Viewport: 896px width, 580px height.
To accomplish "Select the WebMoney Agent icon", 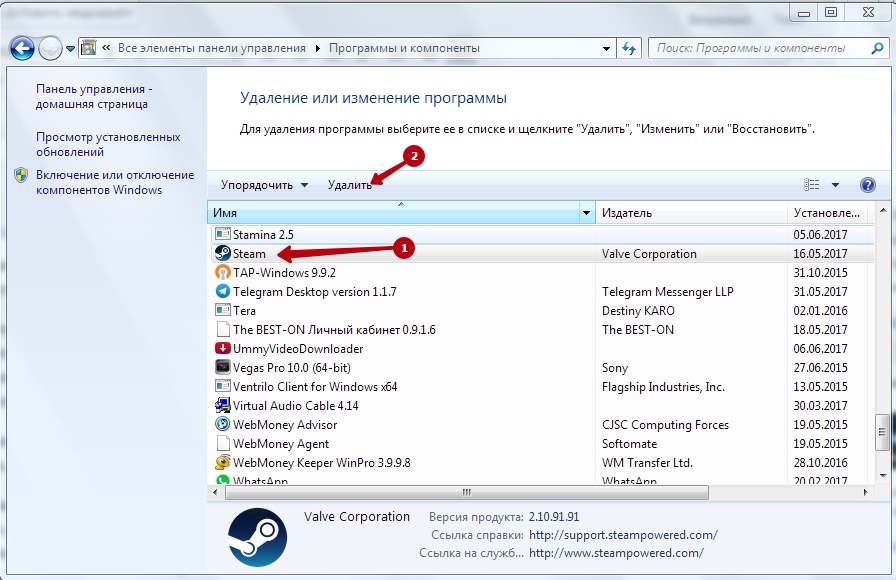I will click(222, 443).
